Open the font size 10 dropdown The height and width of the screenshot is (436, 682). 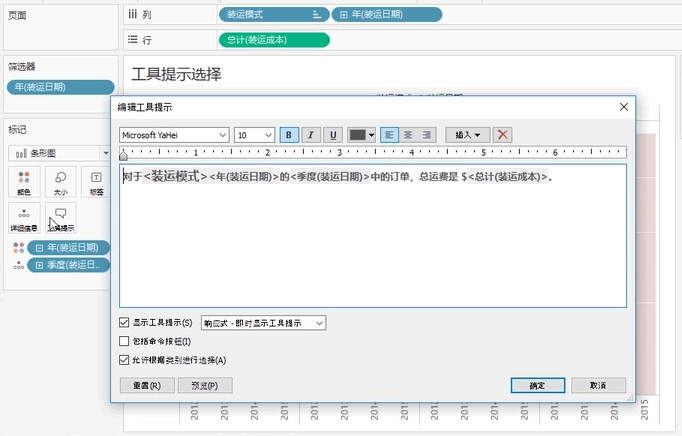click(x=255, y=135)
